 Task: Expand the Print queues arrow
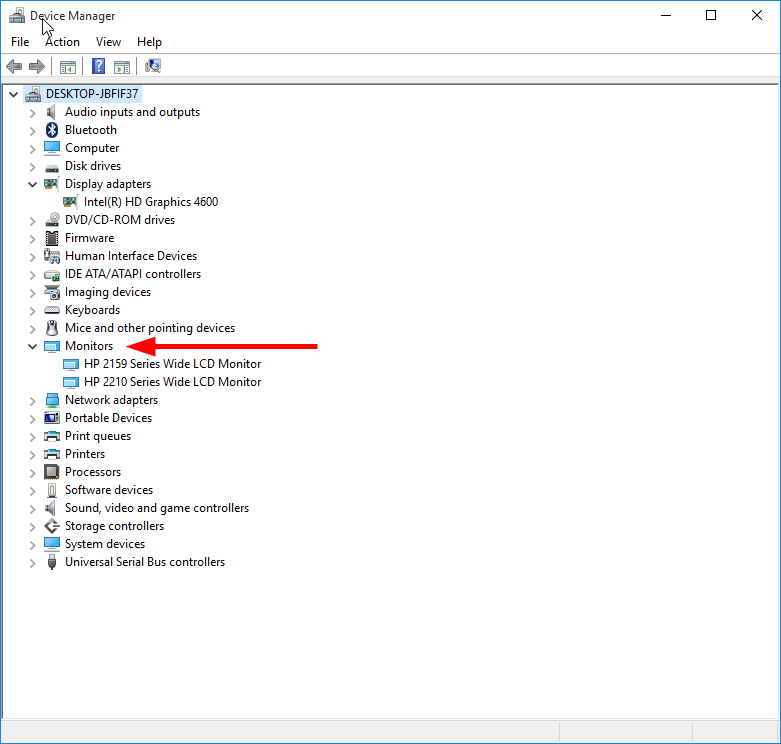point(32,437)
